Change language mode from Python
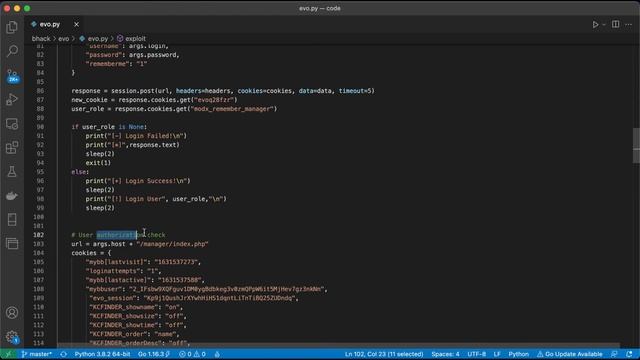 518,354
